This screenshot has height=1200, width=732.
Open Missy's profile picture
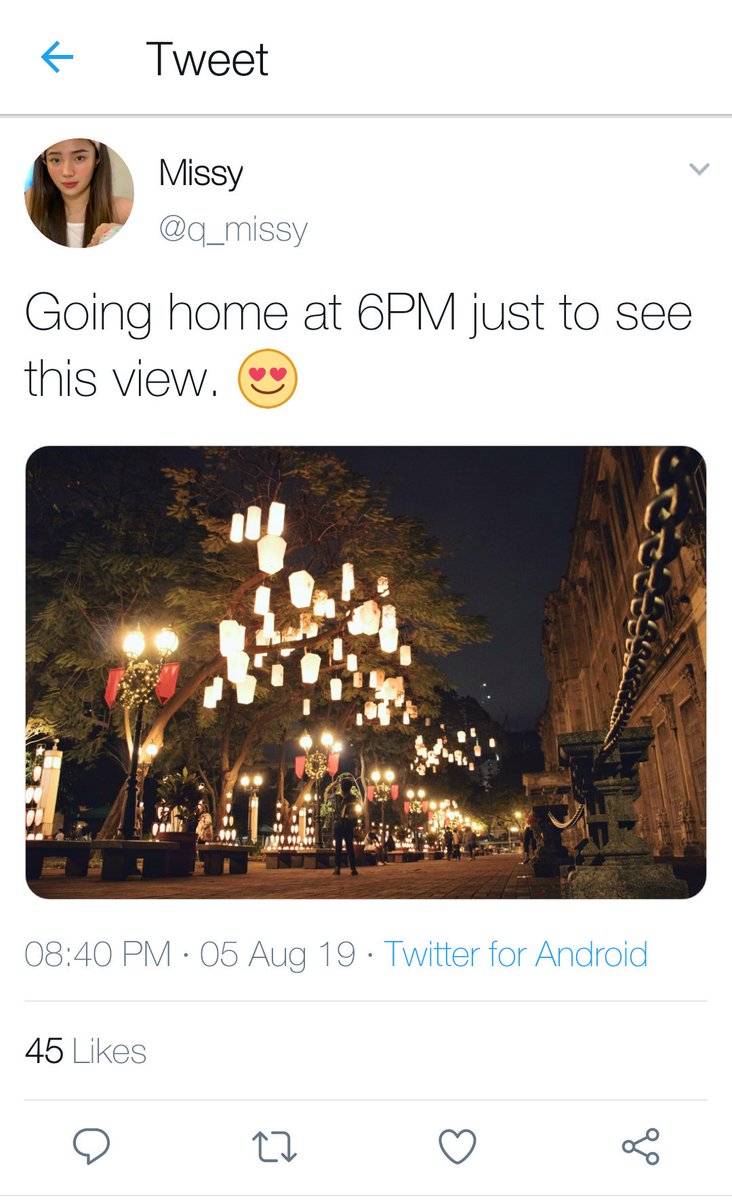click(79, 193)
